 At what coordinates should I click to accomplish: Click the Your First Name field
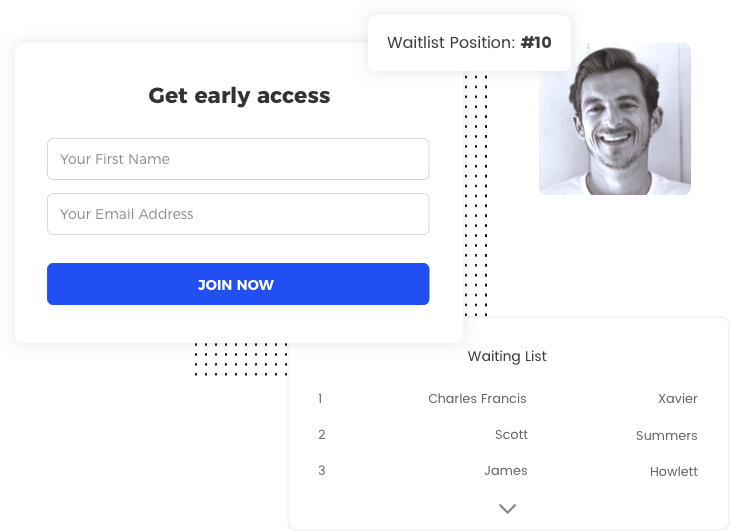[x=238, y=159]
